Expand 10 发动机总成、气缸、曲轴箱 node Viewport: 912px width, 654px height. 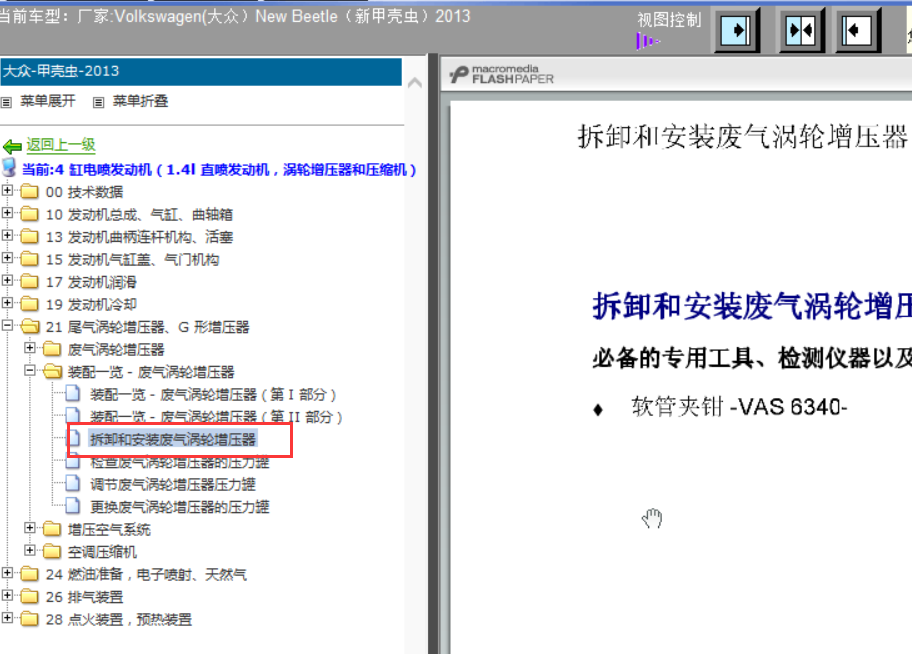pos(7,213)
